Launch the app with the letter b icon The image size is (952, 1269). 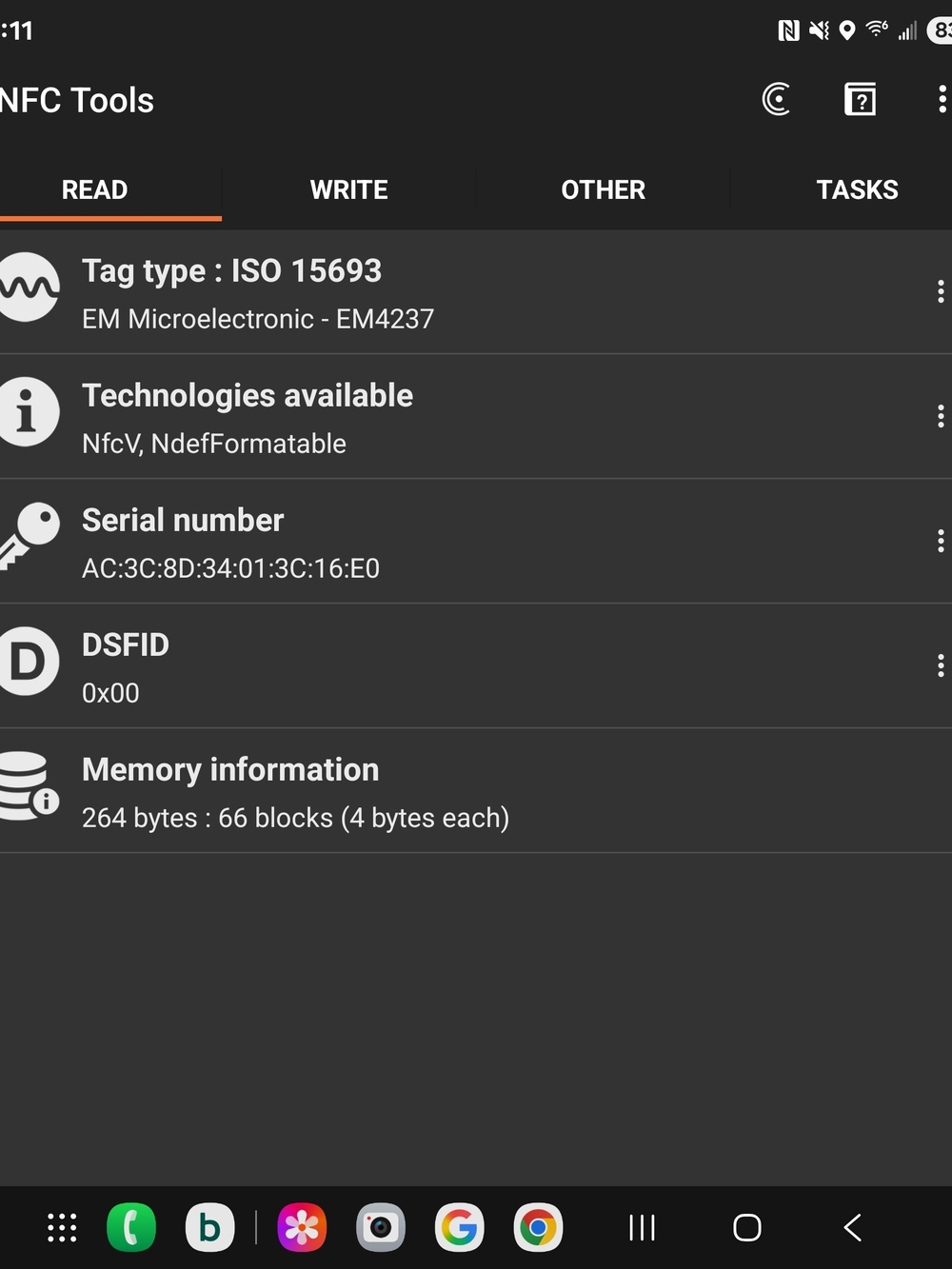click(209, 1227)
